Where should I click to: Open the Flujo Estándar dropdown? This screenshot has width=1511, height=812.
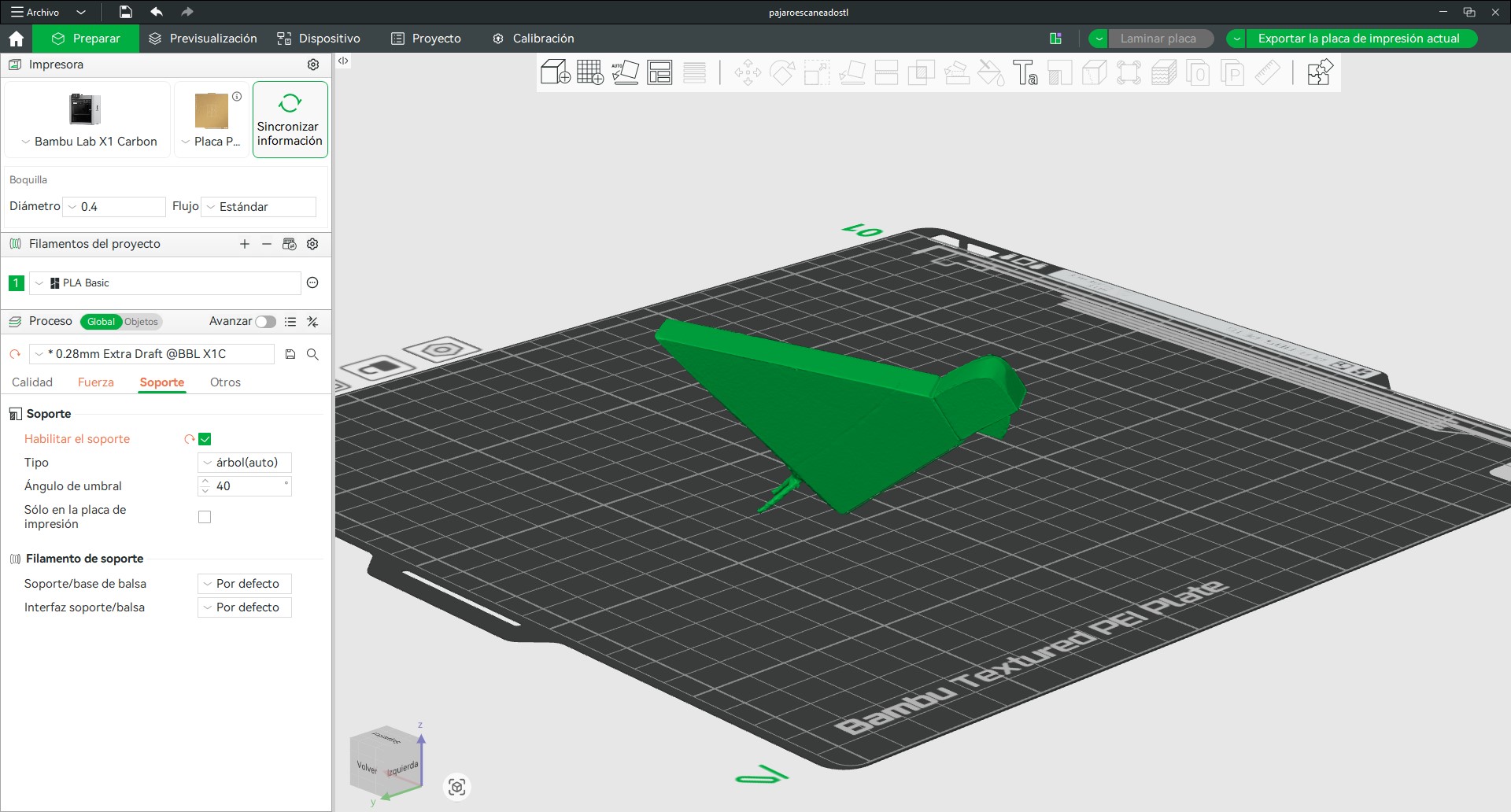pyautogui.click(x=259, y=207)
